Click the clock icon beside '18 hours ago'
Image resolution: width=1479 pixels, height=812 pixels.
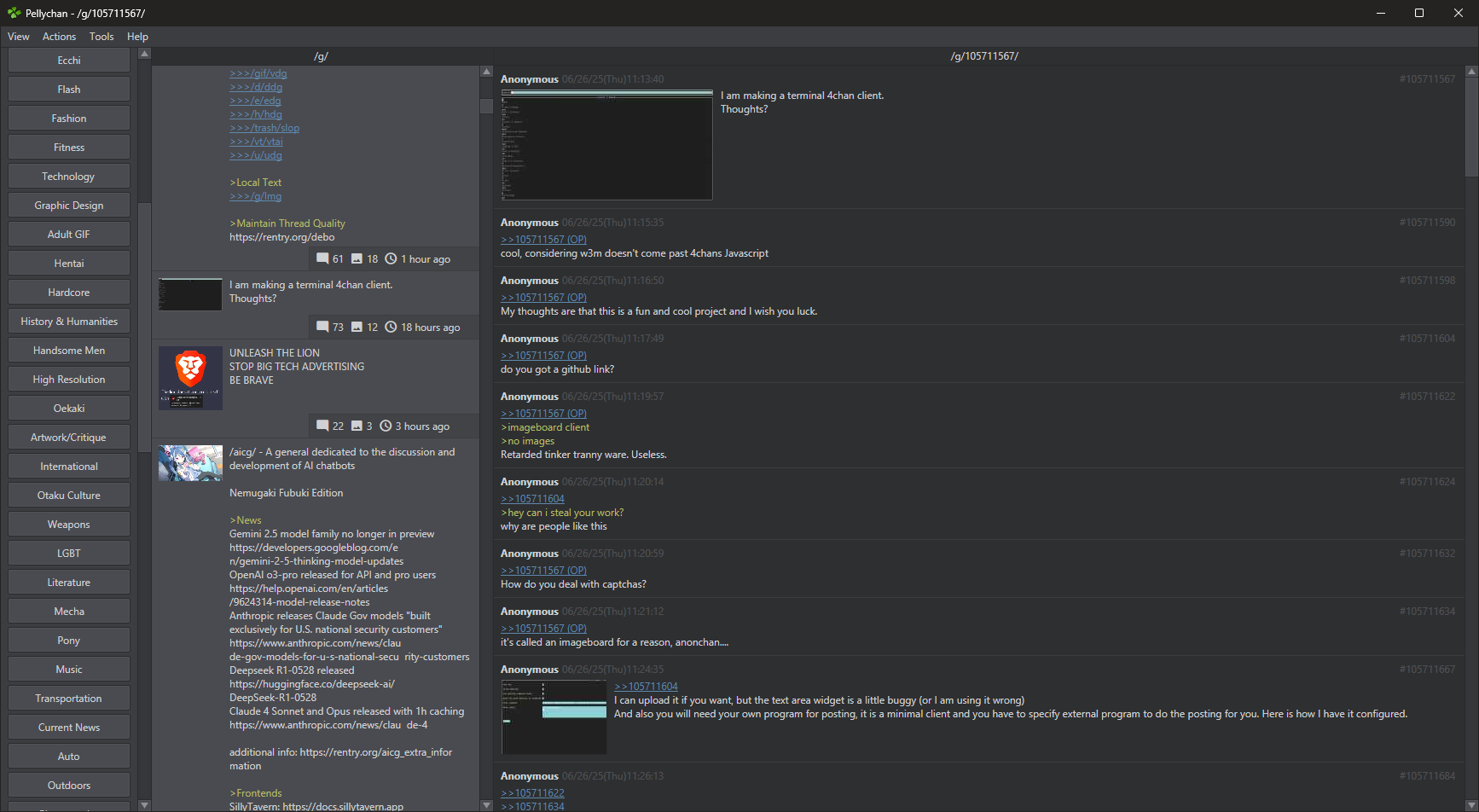click(x=391, y=327)
